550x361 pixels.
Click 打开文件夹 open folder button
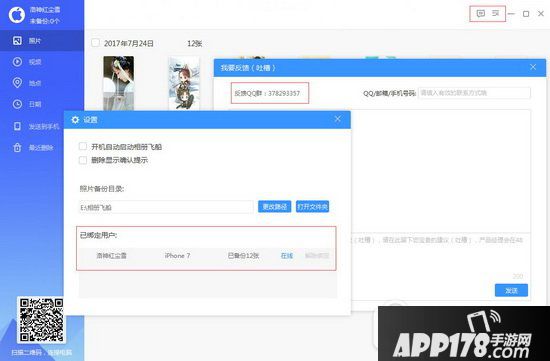tap(313, 207)
